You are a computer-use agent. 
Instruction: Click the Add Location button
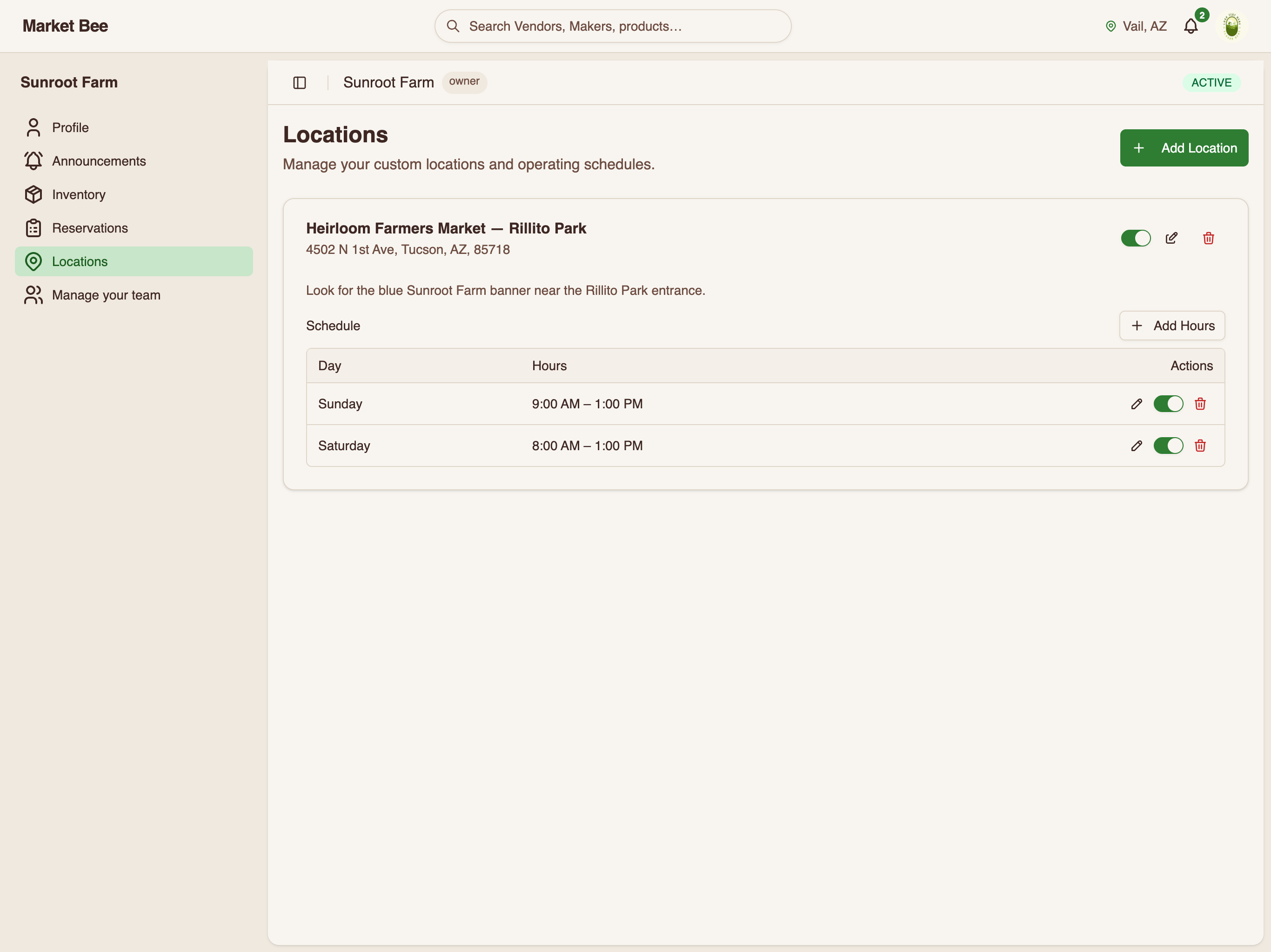tap(1184, 148)
